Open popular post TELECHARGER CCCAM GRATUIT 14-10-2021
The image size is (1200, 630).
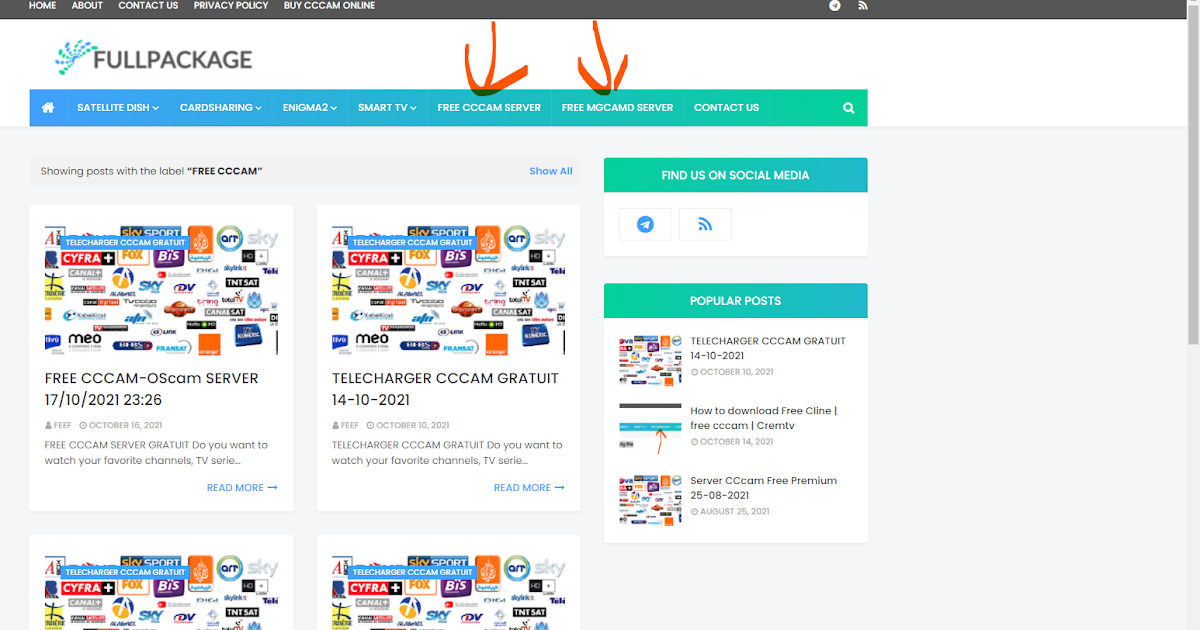(x=768, y=348)
